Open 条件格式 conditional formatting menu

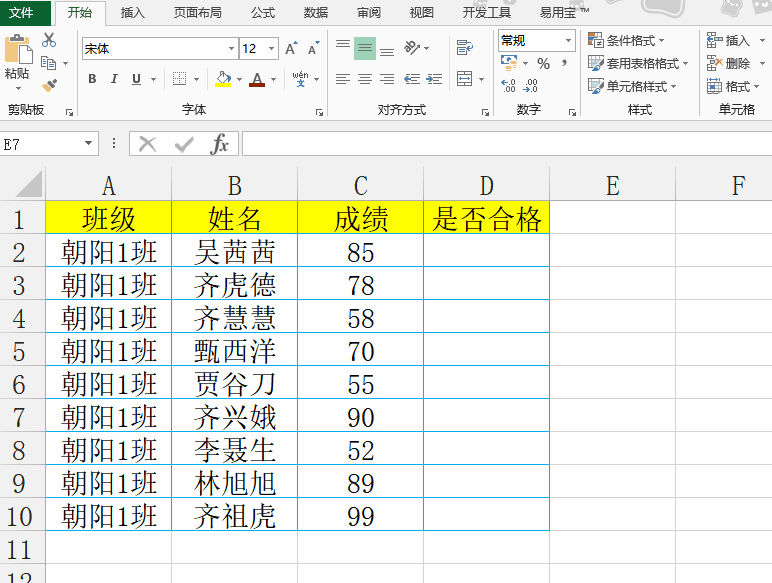pyautogui.click(x=626, y=40)
